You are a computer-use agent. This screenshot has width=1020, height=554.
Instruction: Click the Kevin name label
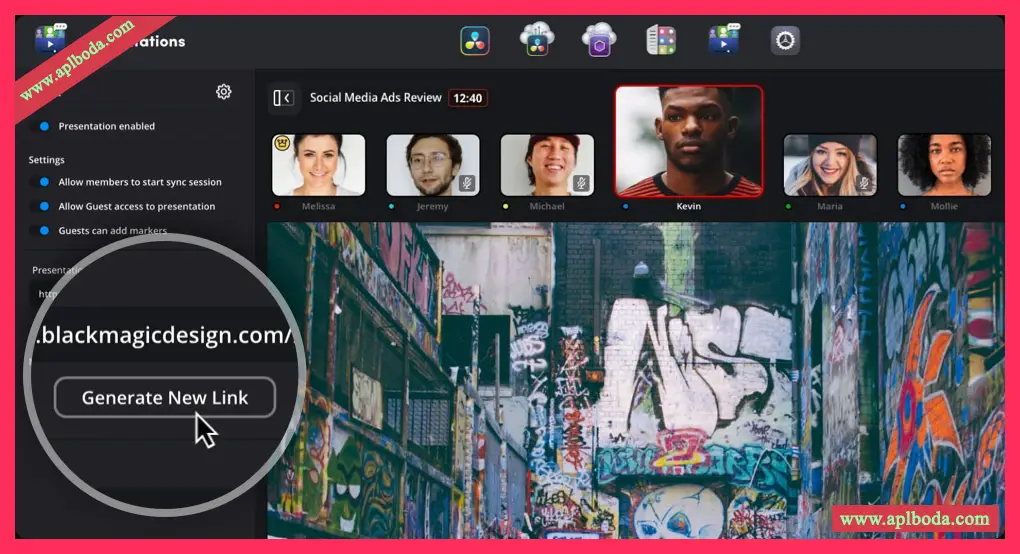click(689, 206)
